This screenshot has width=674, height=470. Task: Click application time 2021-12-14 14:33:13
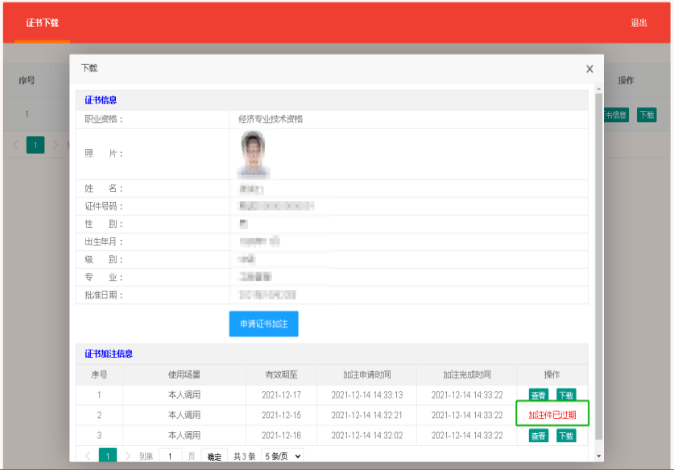pyautogui.click(x=367, y=395)
